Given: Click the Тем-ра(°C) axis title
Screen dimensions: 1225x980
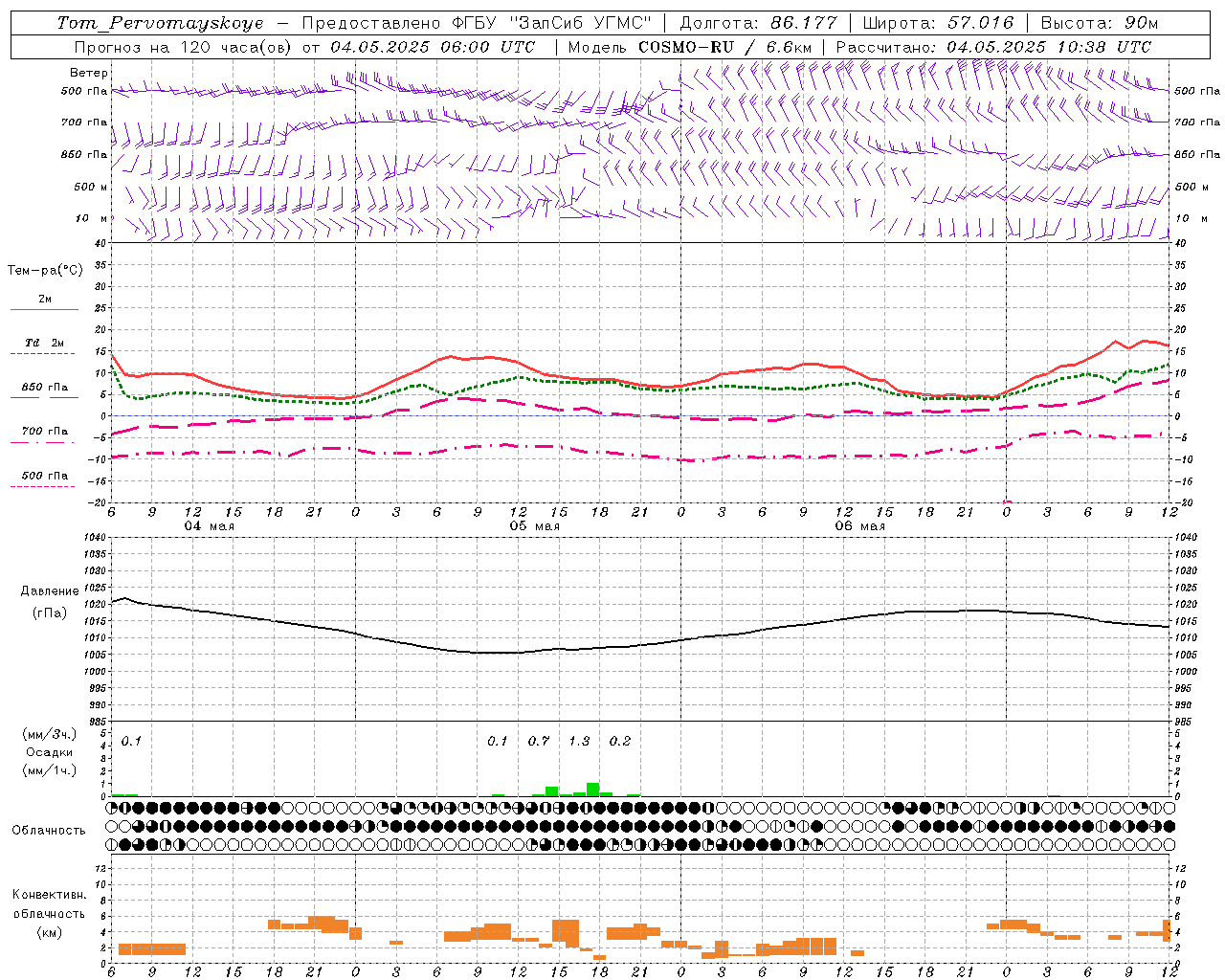Looking at the screenshot, I should coord(45,271).
